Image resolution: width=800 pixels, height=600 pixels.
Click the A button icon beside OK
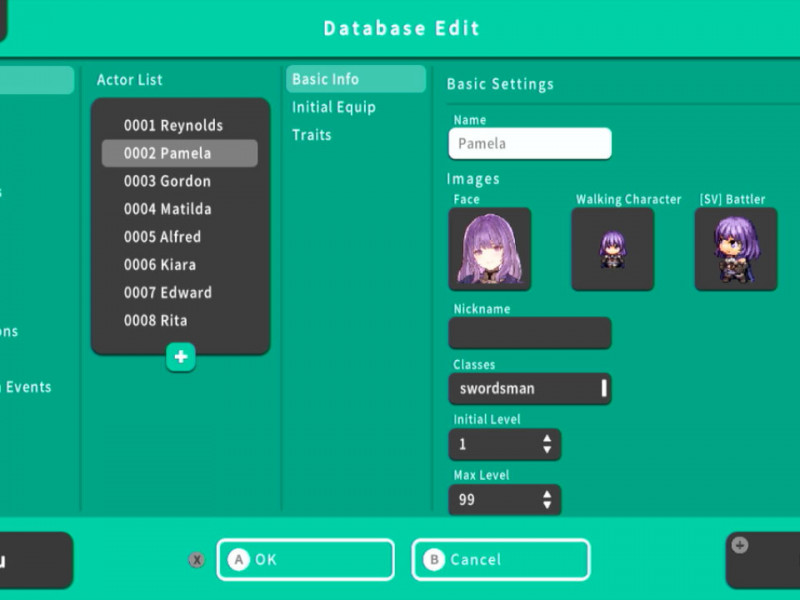click(238, 560)
